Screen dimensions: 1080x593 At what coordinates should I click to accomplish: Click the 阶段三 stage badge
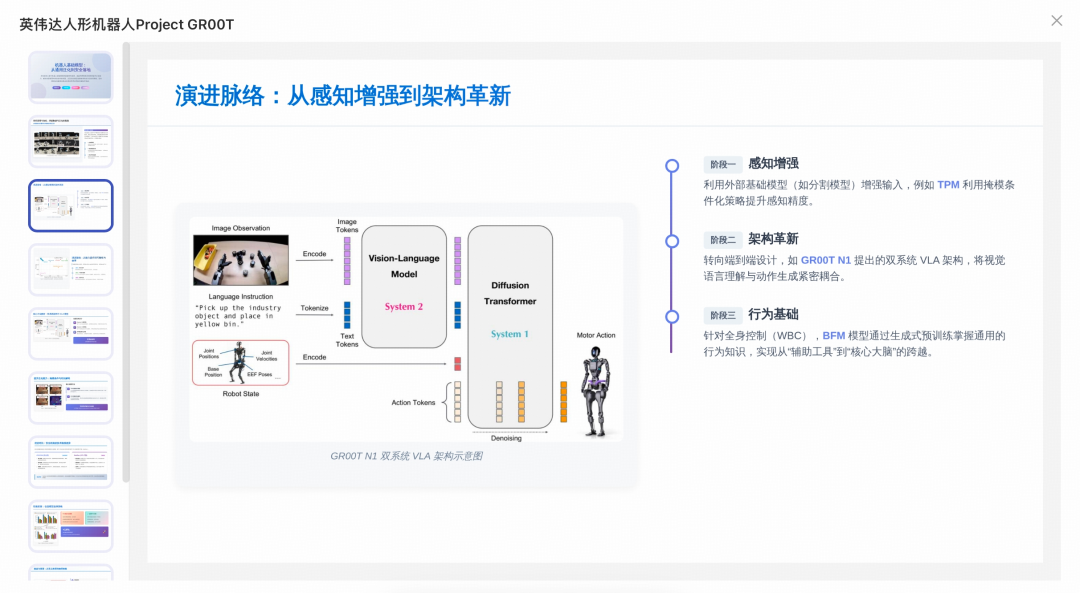click(x=723, y=315)
